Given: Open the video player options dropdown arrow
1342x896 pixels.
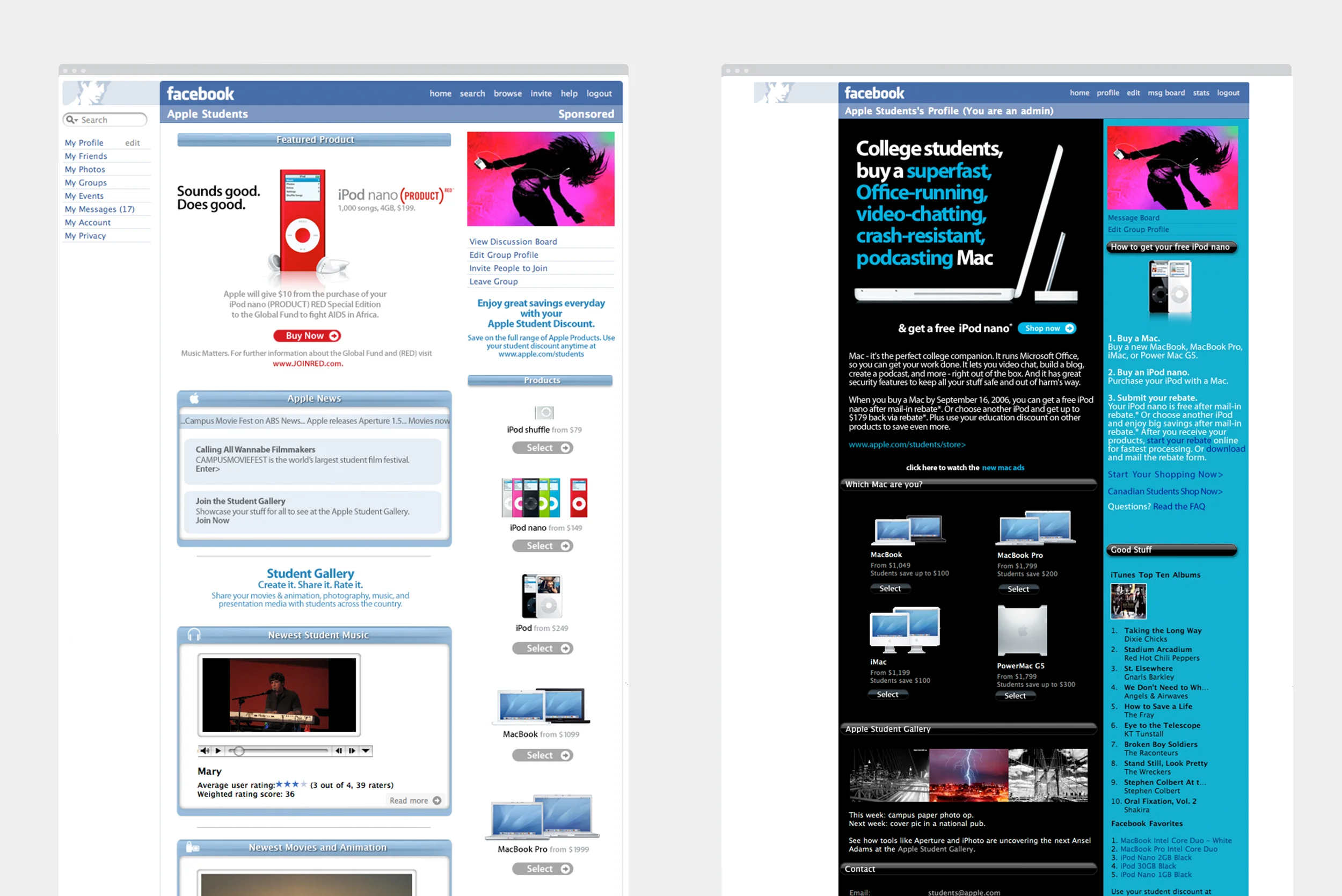Looking at the screenshot, I should pyautogui.click(x=366, y=751).
